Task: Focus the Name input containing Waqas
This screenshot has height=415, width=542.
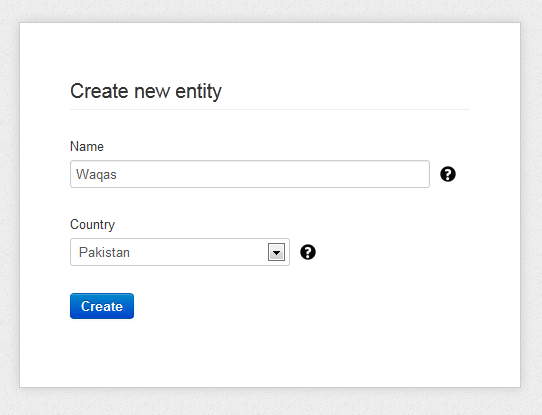Action: pyautogui.click(x=250, y=174)
